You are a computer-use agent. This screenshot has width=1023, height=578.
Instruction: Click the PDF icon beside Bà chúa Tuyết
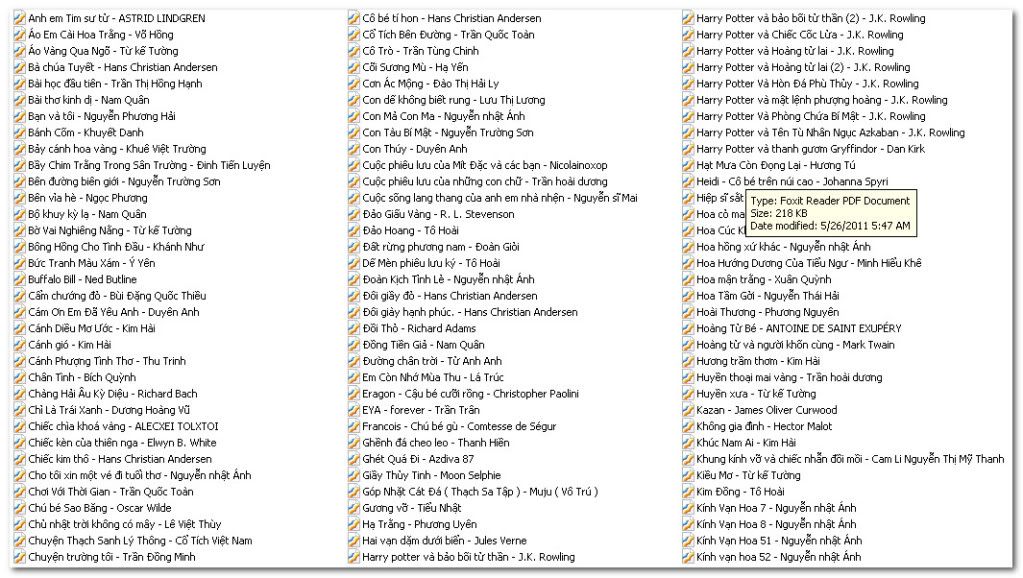19,67
